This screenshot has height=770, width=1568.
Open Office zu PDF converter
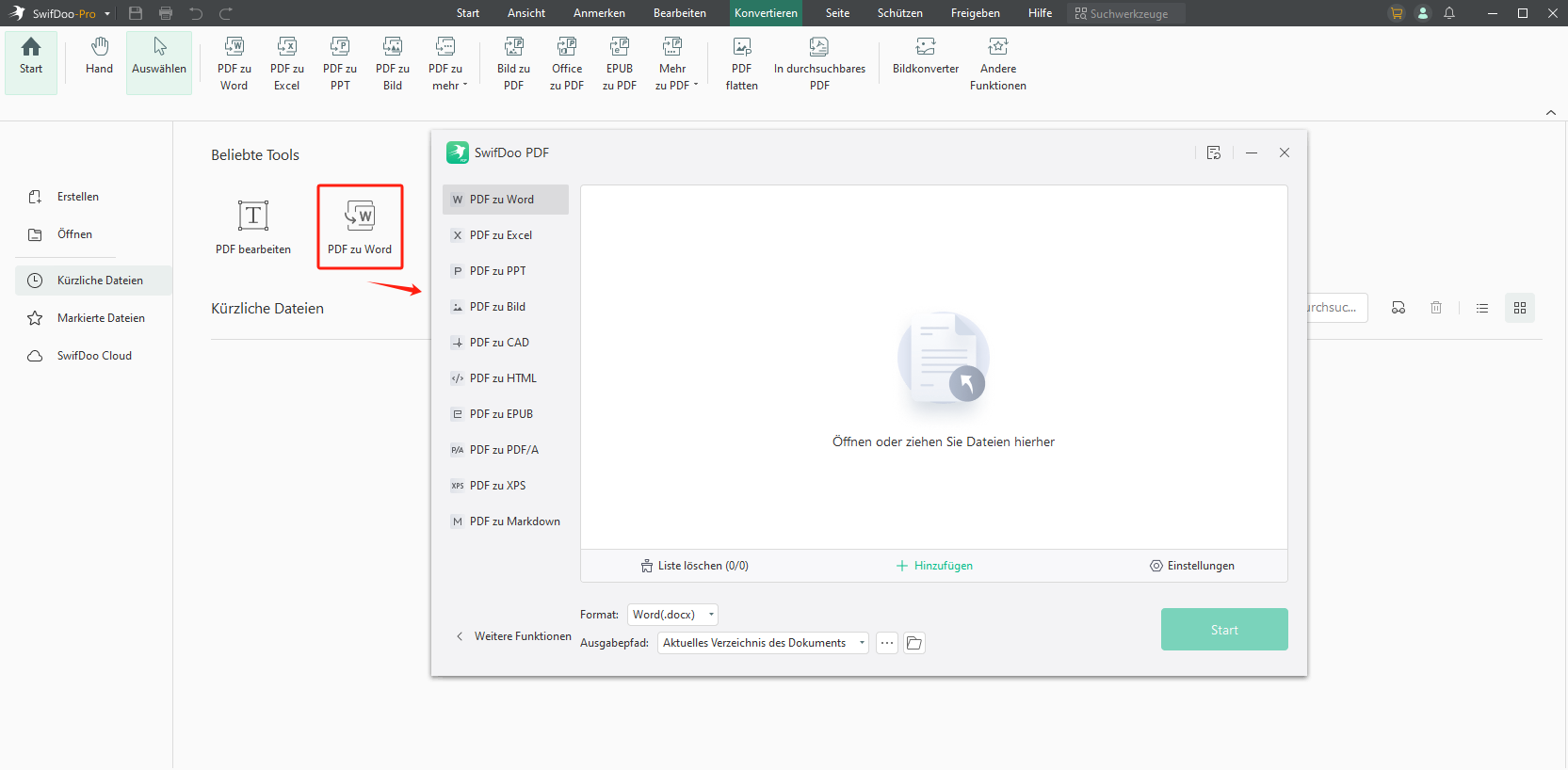pos(567,63)
